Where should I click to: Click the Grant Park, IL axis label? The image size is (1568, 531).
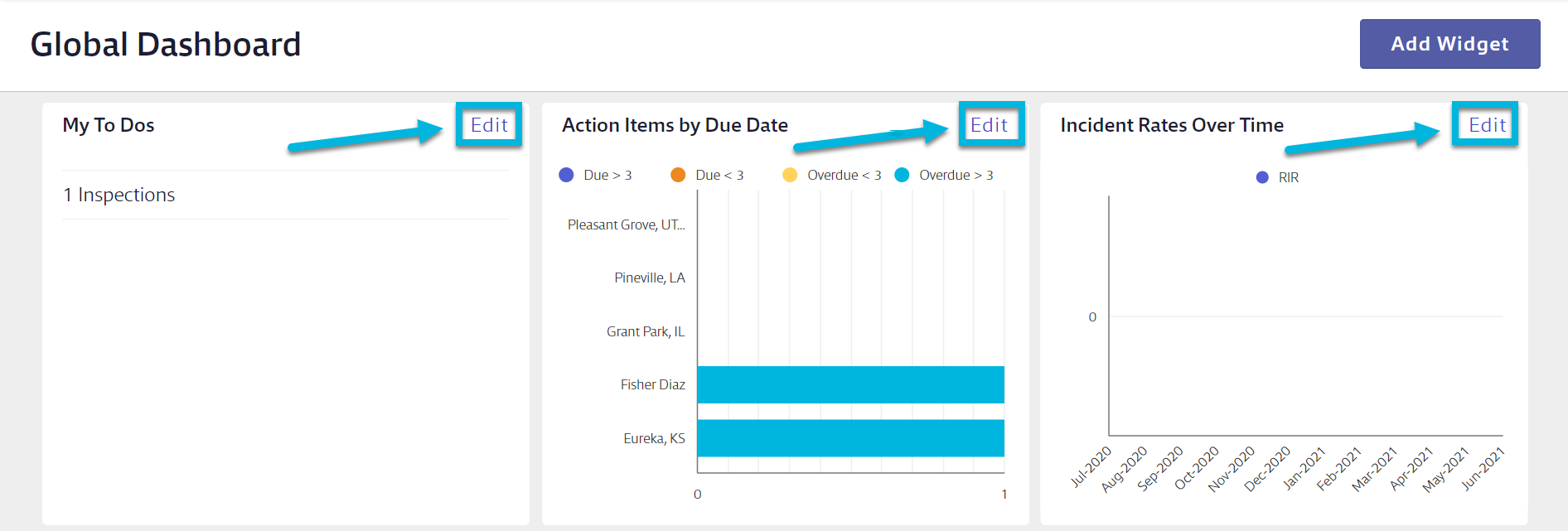tap(646, 331)
